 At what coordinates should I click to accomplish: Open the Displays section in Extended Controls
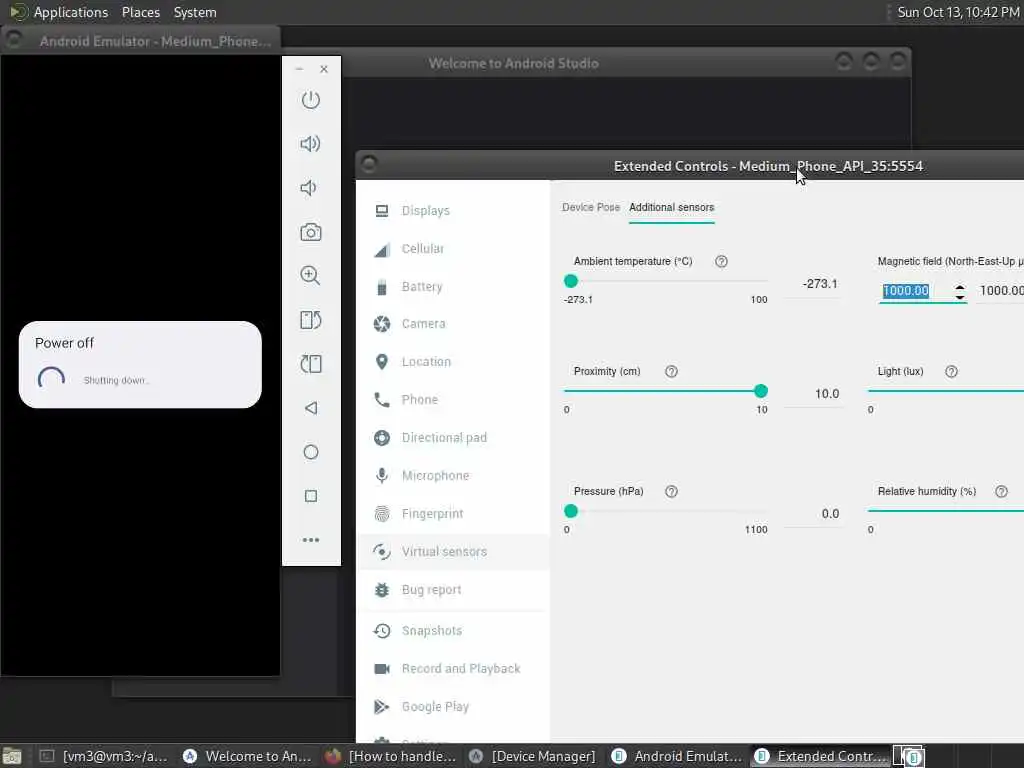point(452,211)
